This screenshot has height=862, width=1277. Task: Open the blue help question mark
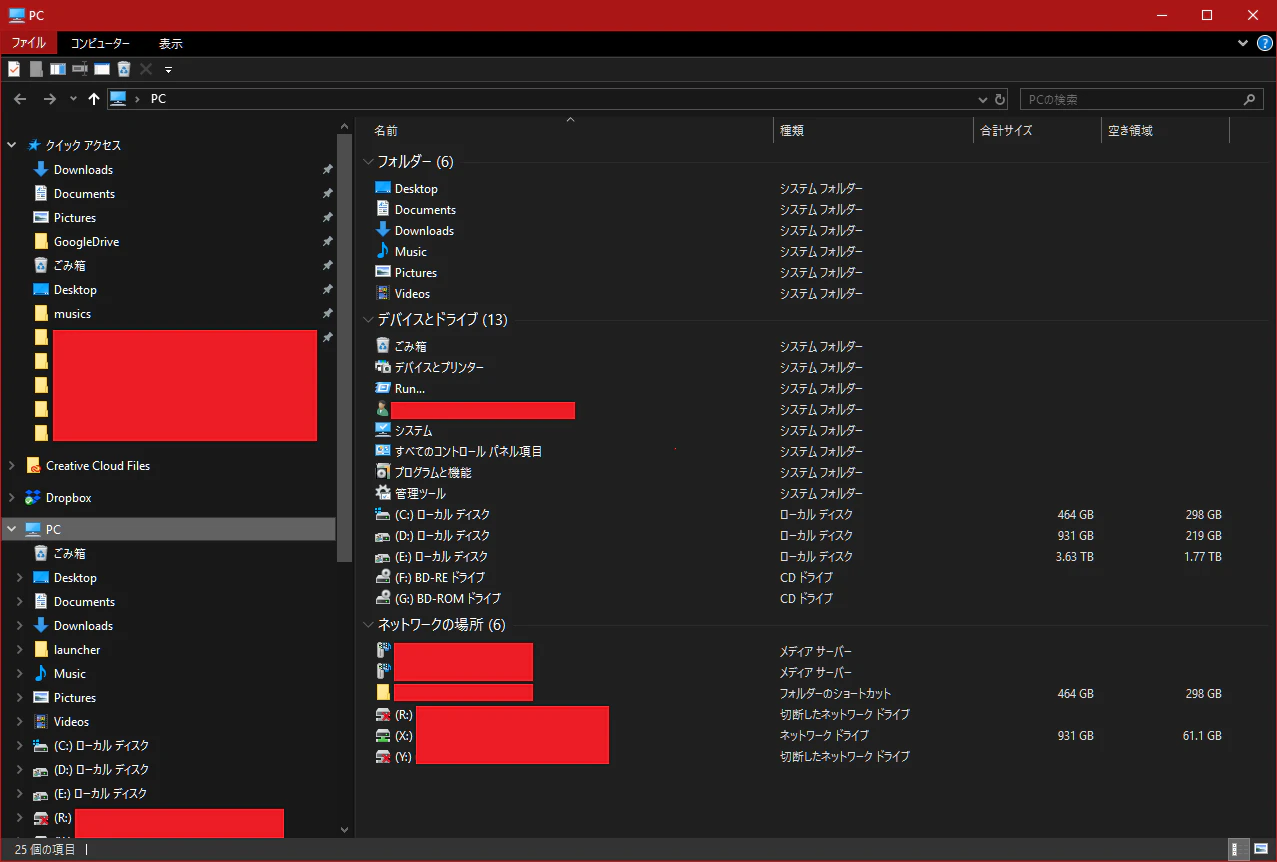pos(1264,43)
